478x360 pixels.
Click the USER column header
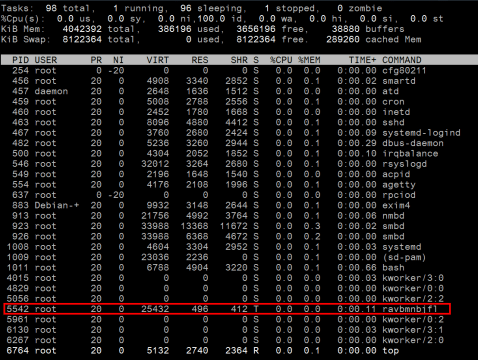tap(46, 60)
